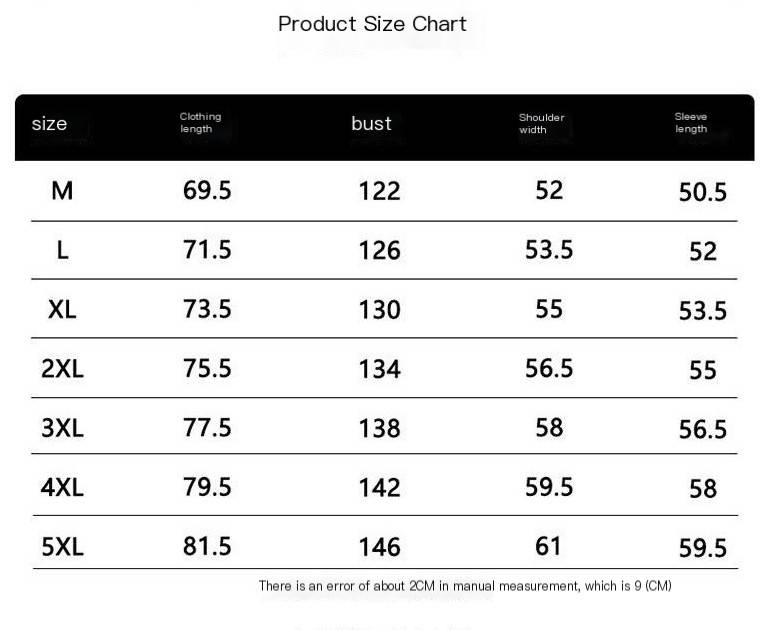This screenshot has width=767, height=630.
Task: Click the 50.5 sleeve length value
Action: tap(702, 192)
